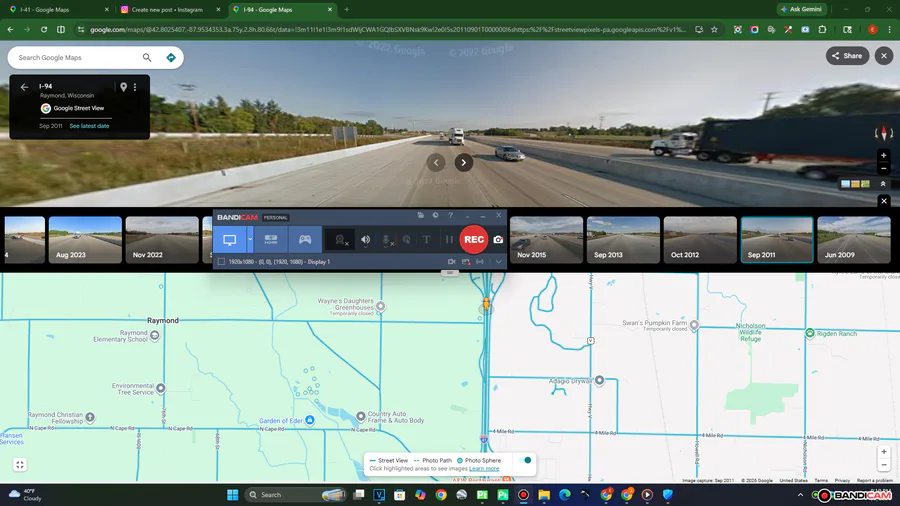Viewport: 900px width, 506px height.
Task: Move Street View backward with left arrow
Action: pos(436,162)
